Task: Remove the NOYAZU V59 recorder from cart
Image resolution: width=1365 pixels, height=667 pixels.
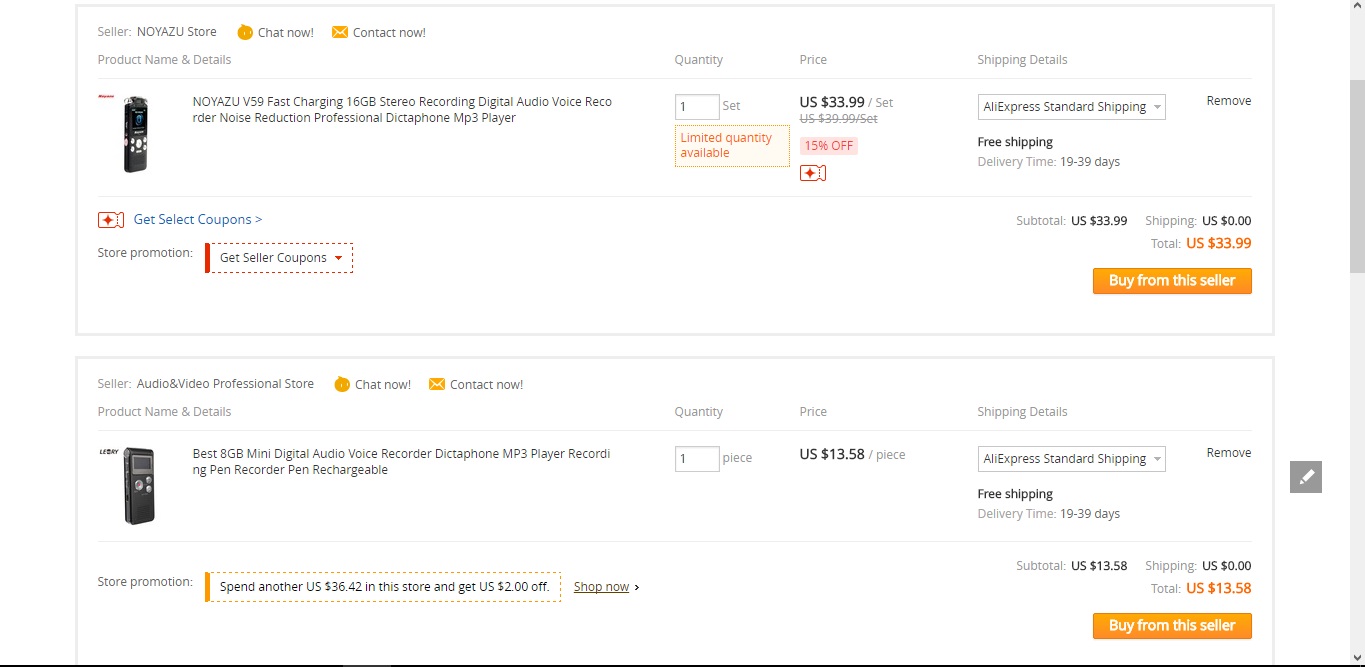Action: [x=1228, y=101]
